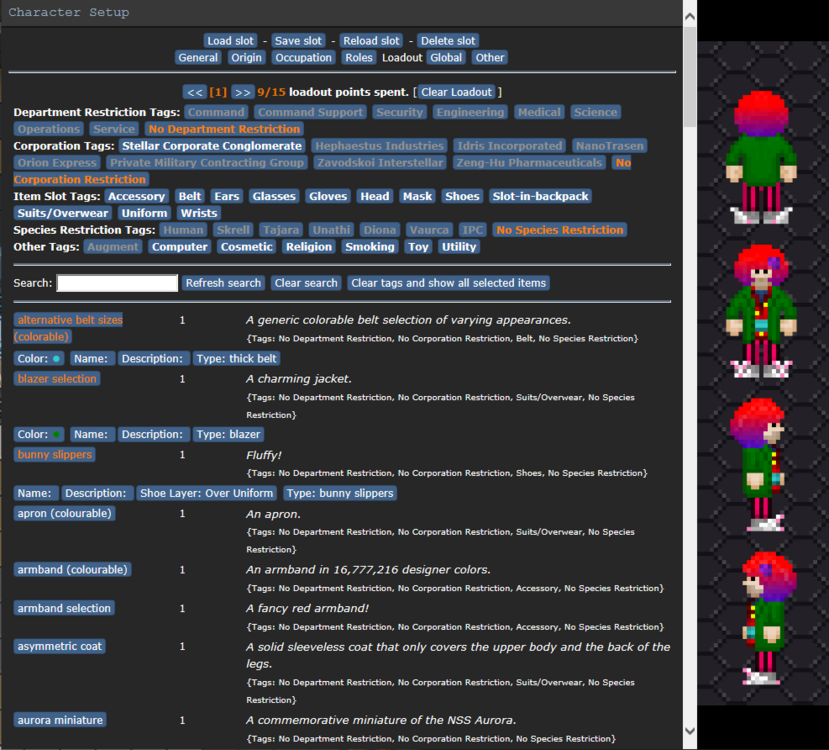Toggle the Smoking tag filter

point(370,246)
